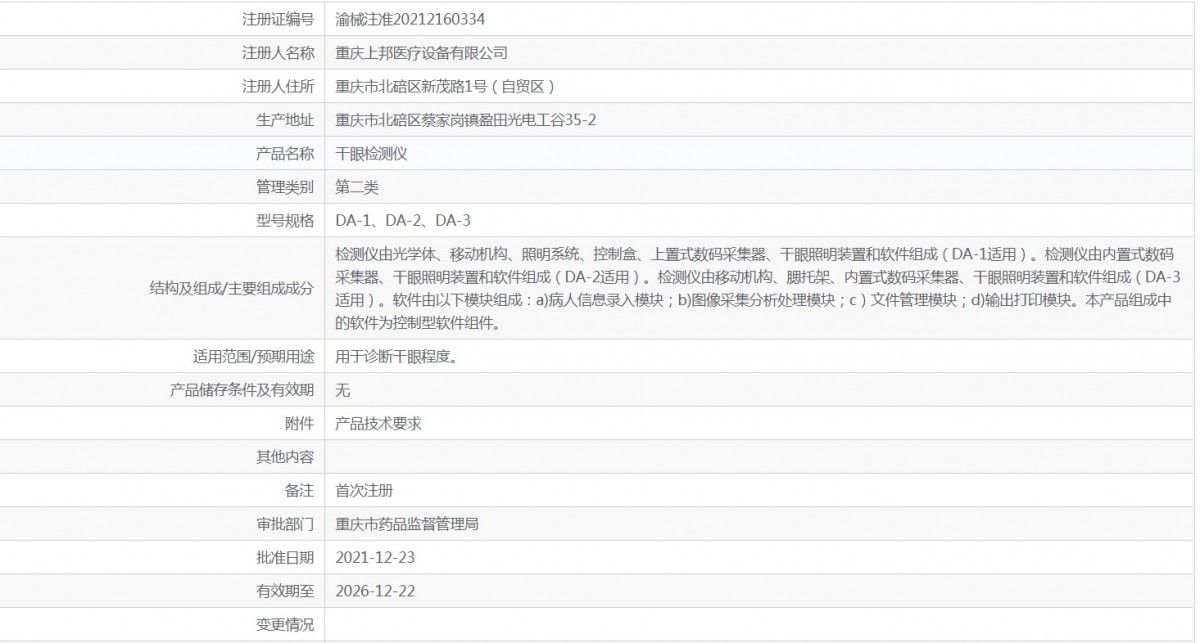
Task: Click product name 干眼检测仪
Action: point(372,155)
